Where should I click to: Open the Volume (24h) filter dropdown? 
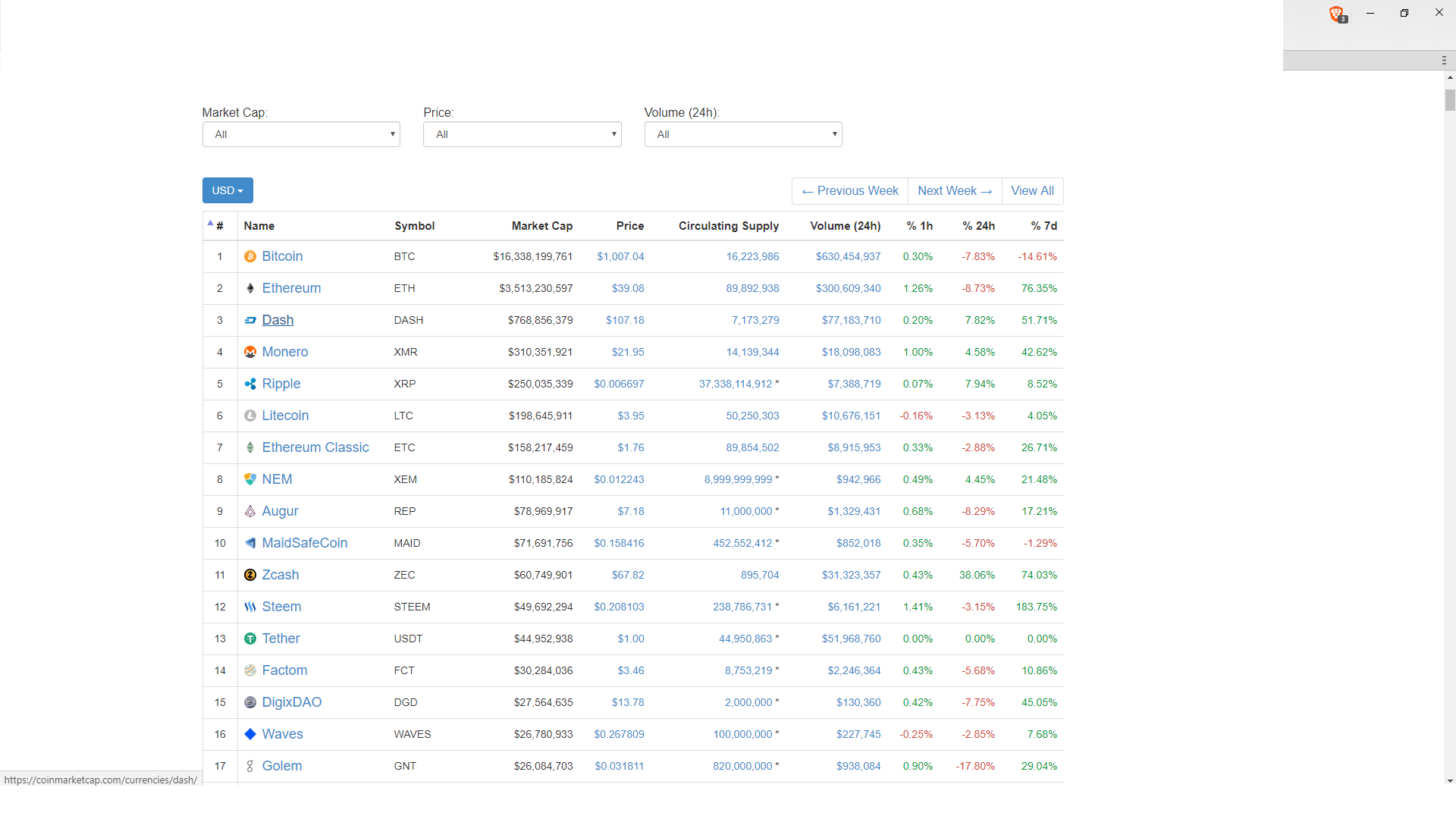click(x=743, y=134)
